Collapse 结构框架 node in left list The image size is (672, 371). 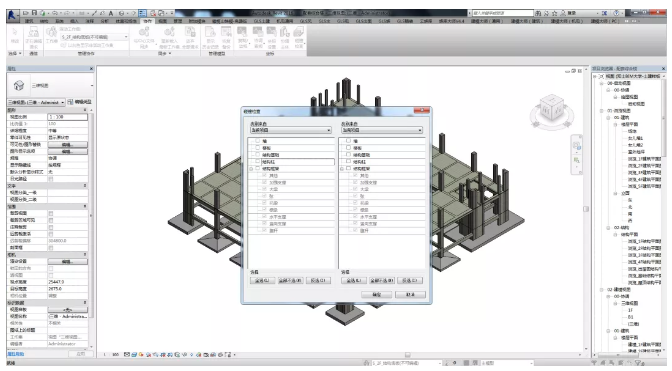click(252, 169)
